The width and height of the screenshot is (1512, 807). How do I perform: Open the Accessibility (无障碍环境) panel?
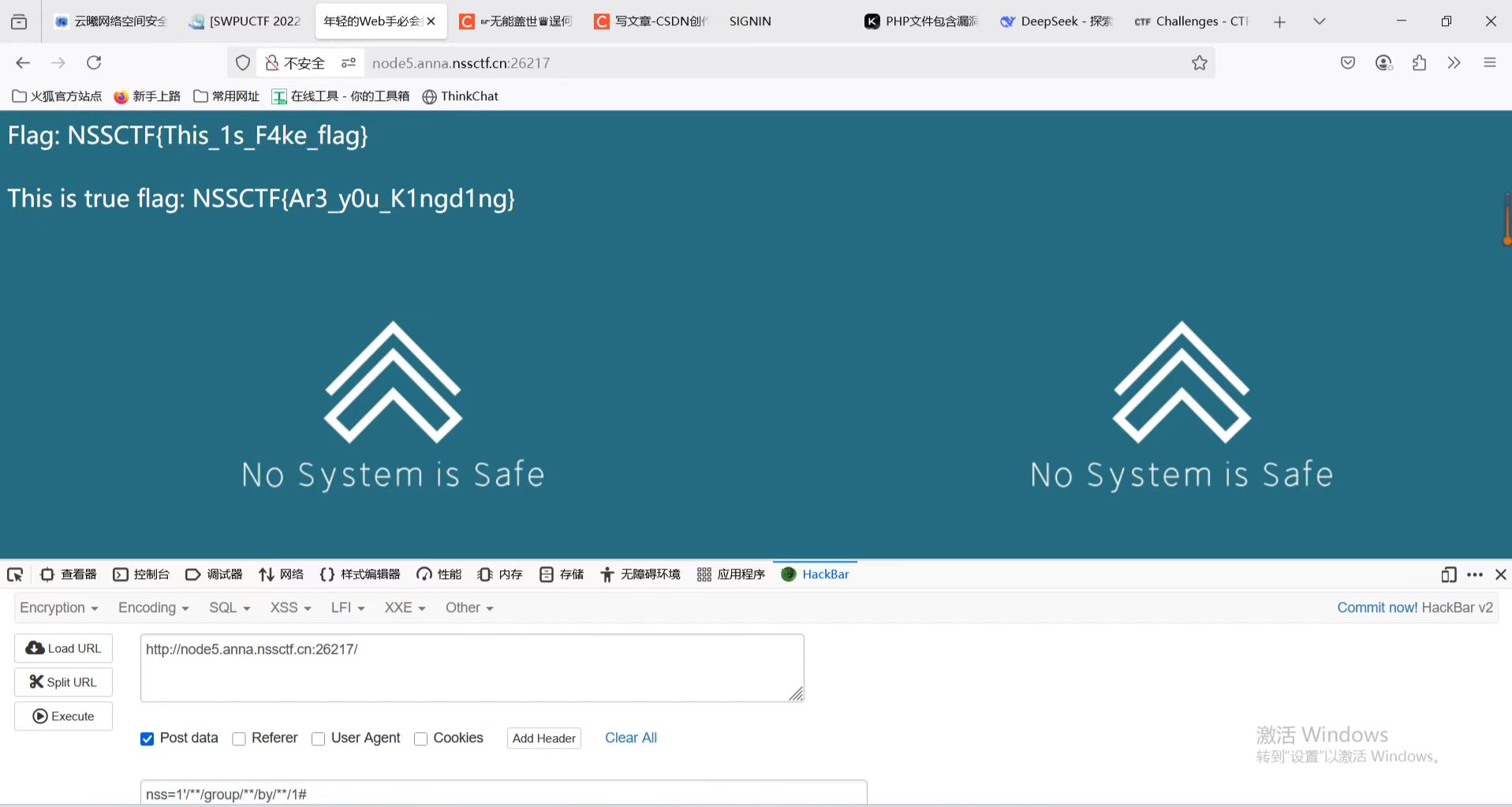640,574
